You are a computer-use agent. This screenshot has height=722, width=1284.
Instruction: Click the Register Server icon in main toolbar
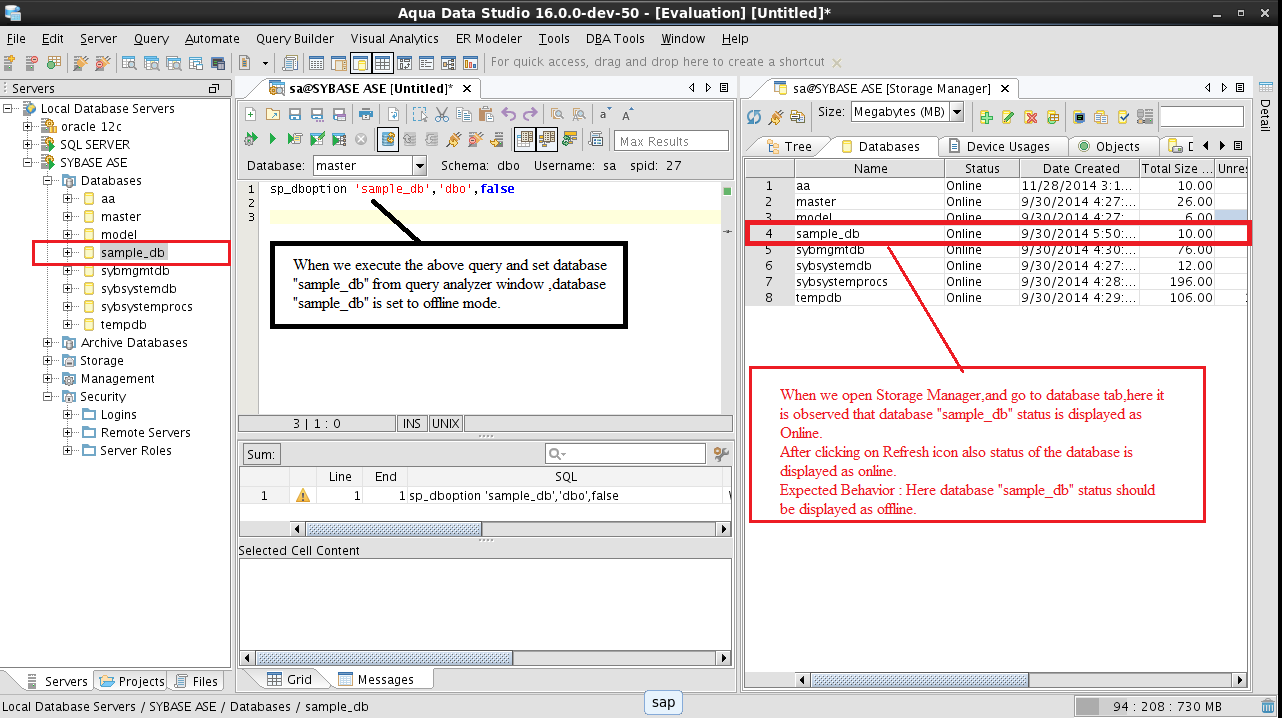click(x=9, y=62)
